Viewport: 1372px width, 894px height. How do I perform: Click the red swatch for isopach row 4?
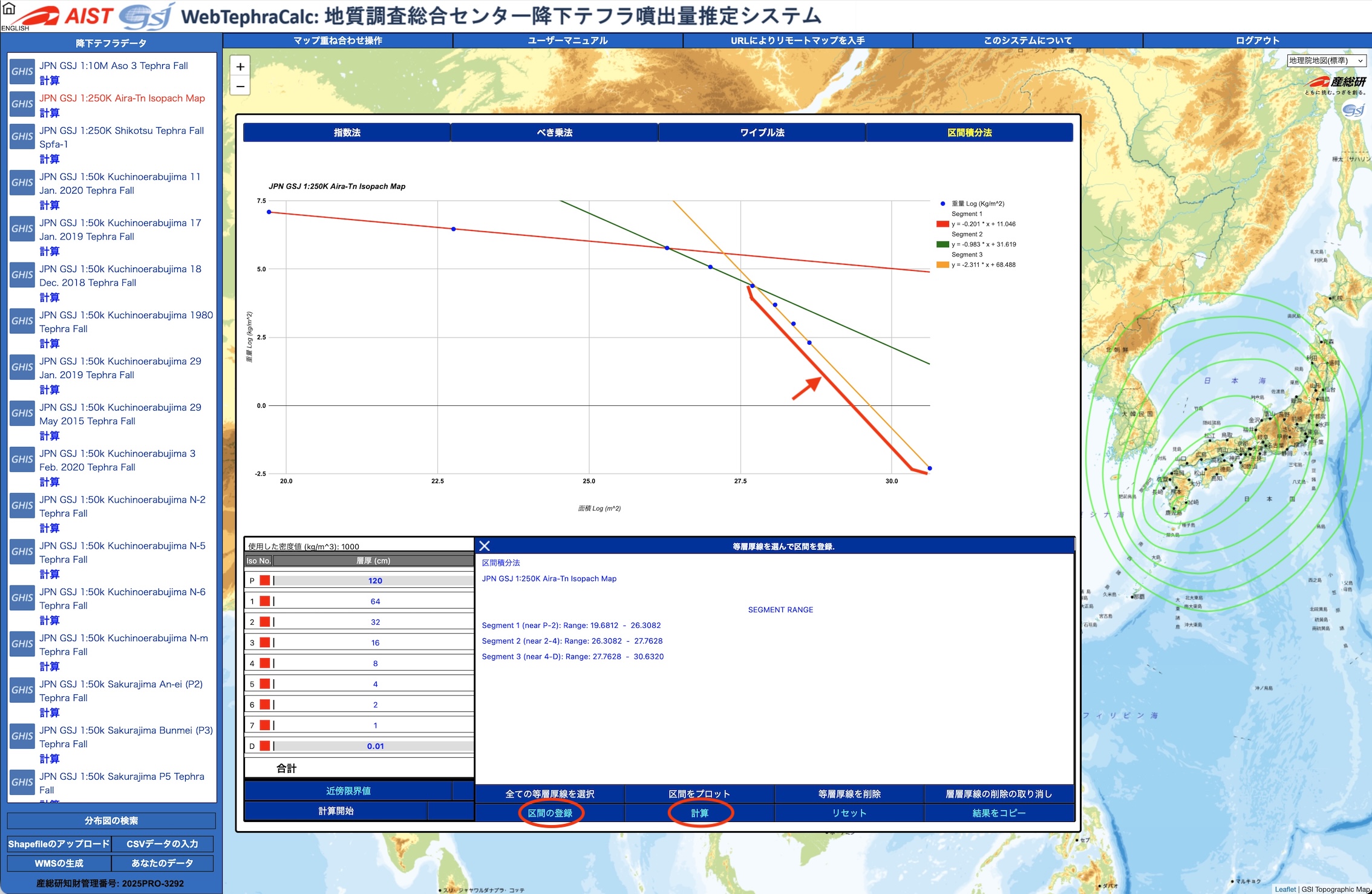265,663
